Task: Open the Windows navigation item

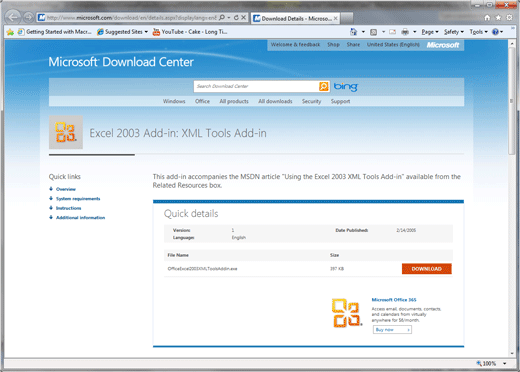Action: pyautogui.click(x=174, y=101)
